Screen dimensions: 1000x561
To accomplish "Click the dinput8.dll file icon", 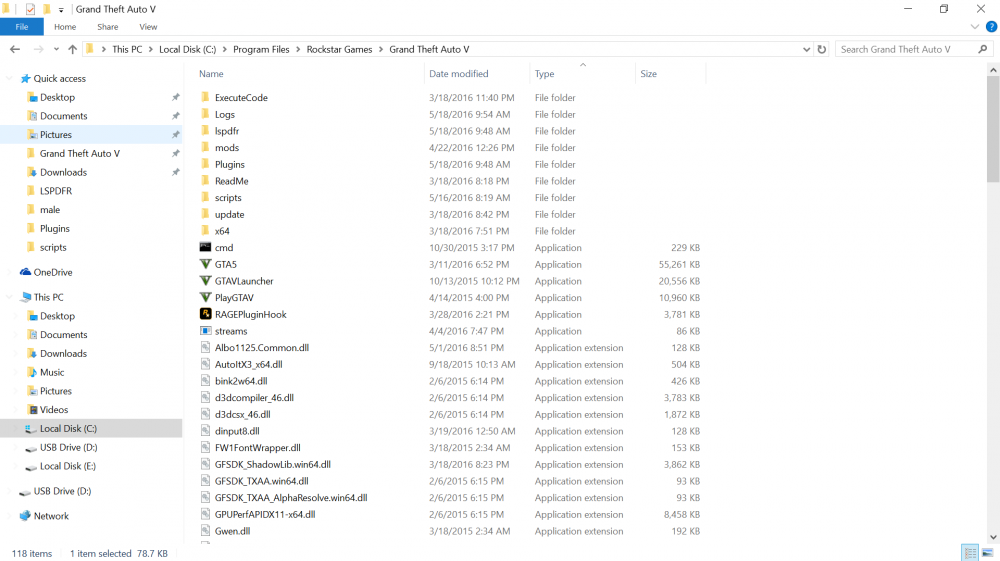I will (x=205, y=431).
